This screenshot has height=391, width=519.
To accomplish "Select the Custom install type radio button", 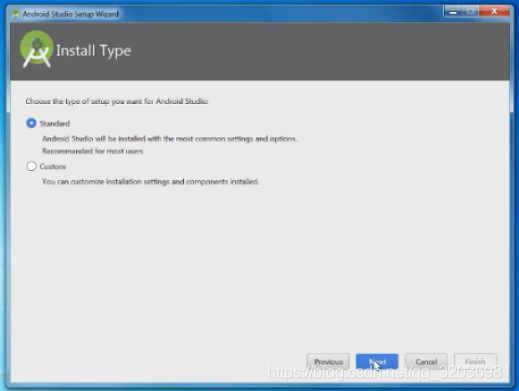I will [x=31, y=166].
